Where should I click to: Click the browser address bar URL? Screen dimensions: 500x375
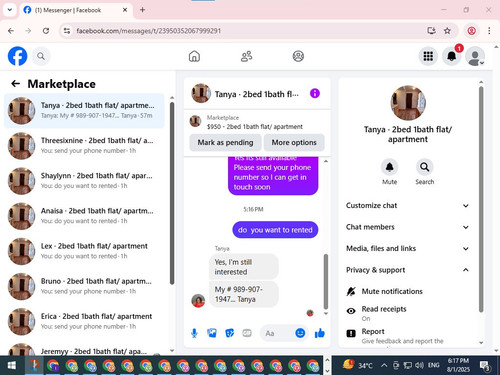[149, 31]
